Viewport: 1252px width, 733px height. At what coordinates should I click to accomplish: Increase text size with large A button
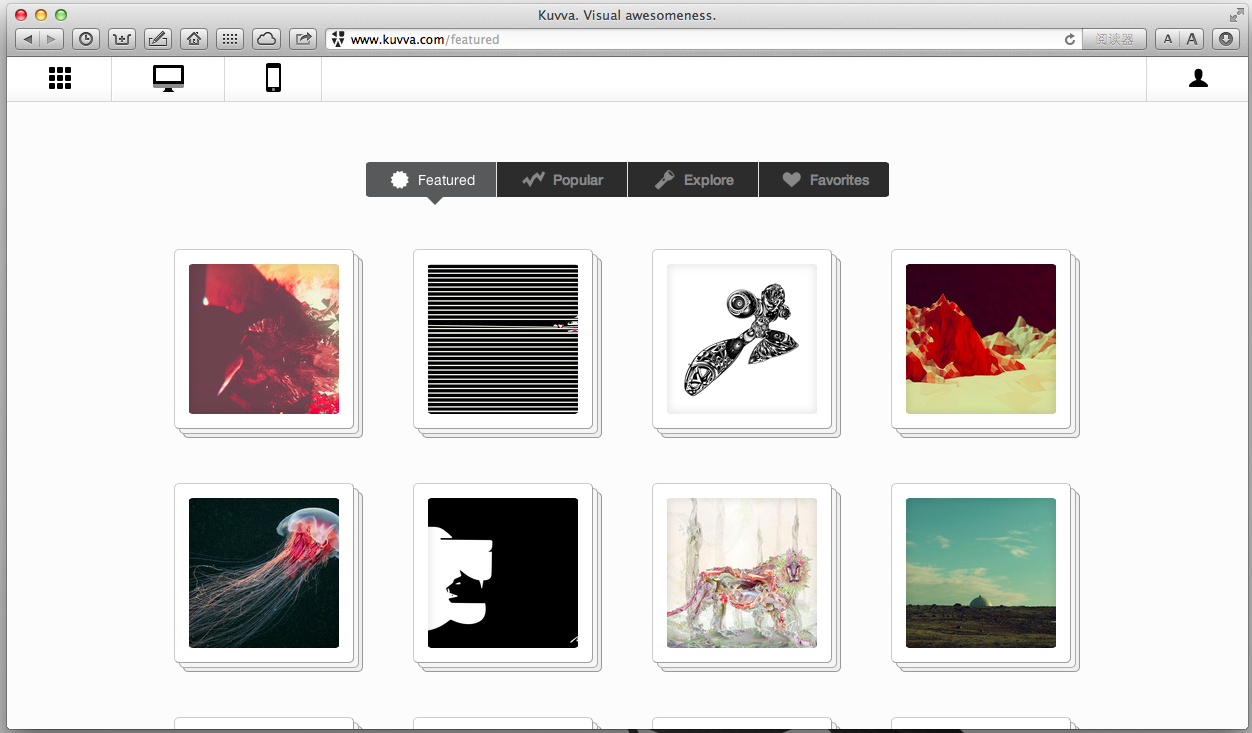1191,39
